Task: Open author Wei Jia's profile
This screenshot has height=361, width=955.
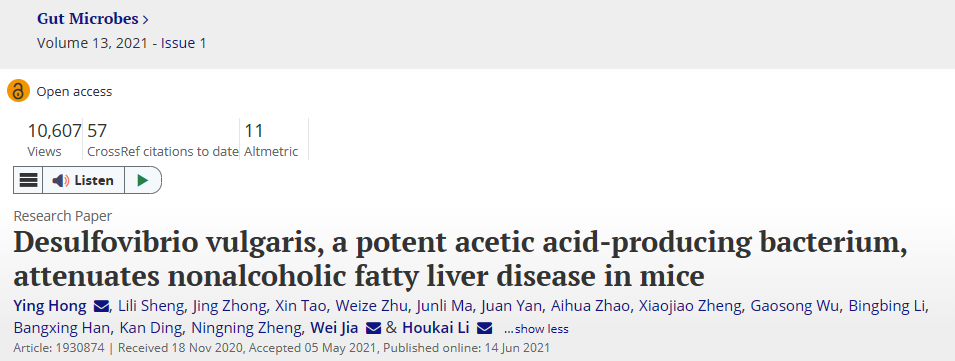Action: tap(336, 329)
